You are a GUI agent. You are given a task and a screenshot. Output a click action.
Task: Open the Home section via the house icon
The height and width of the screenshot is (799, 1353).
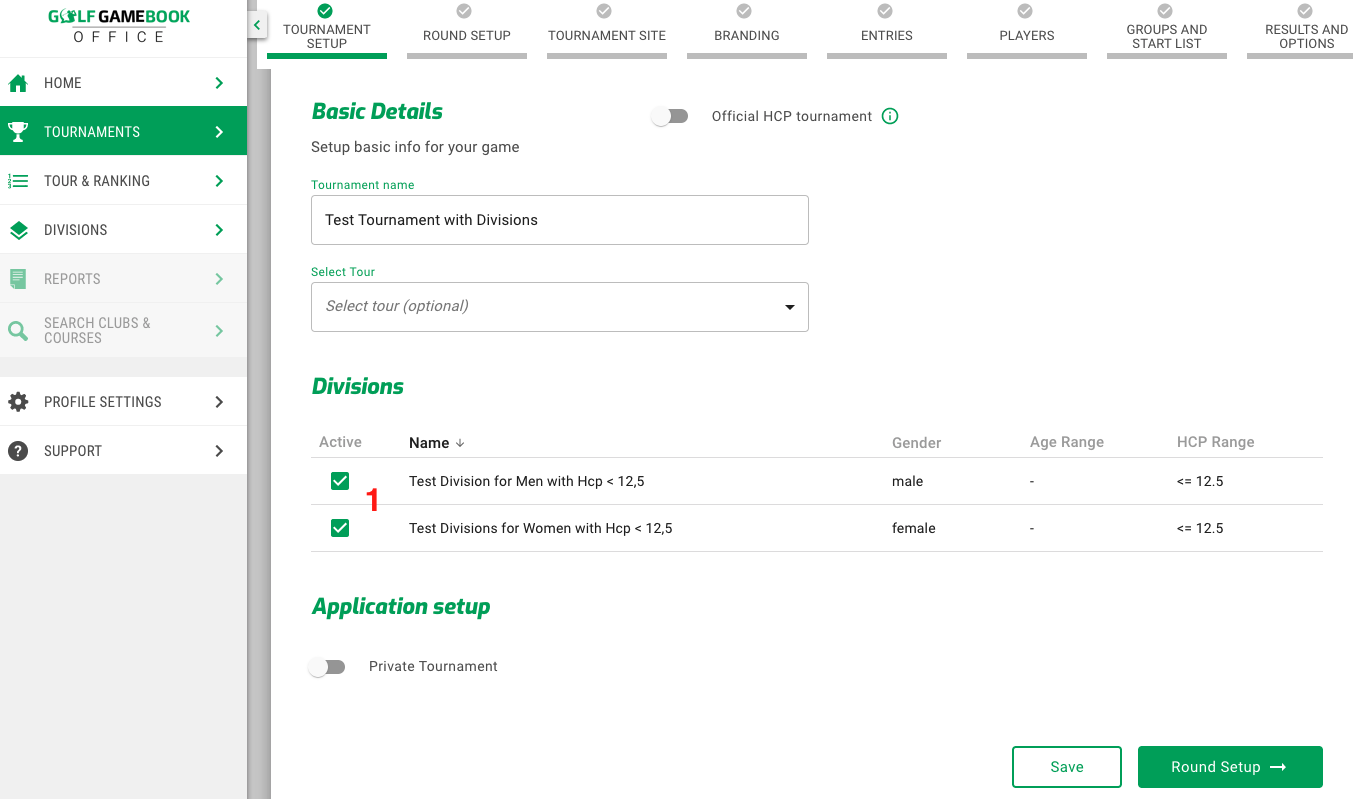tap(18, 82)
